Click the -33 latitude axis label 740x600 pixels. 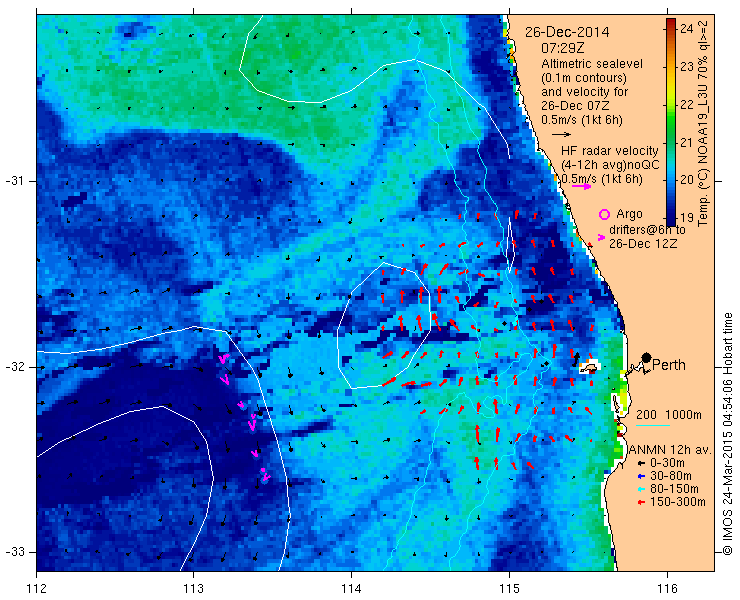(17, 552)
